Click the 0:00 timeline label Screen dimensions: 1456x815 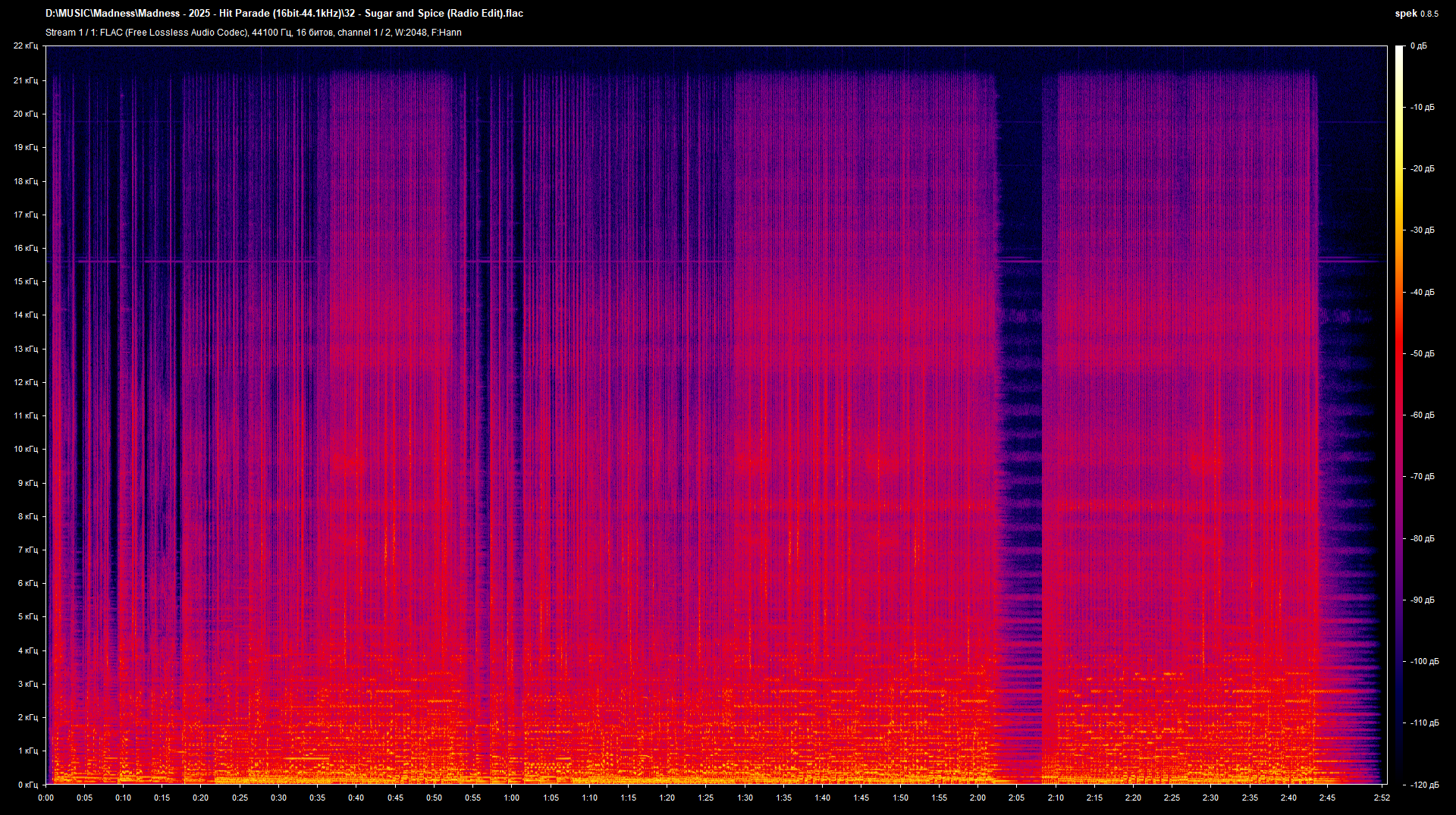pos(45,798)
